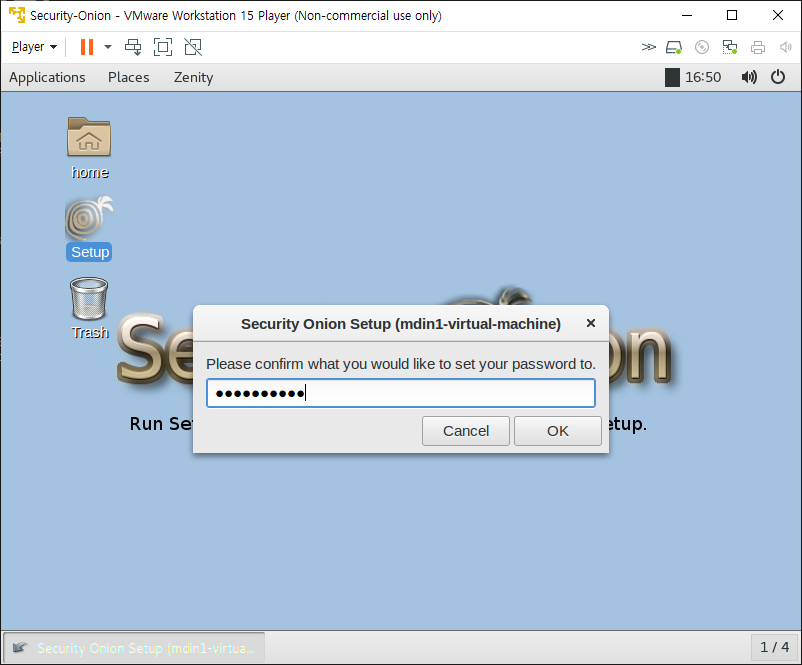
Task: Focus the password confirmation field
Action: click(x=400, y=393)
